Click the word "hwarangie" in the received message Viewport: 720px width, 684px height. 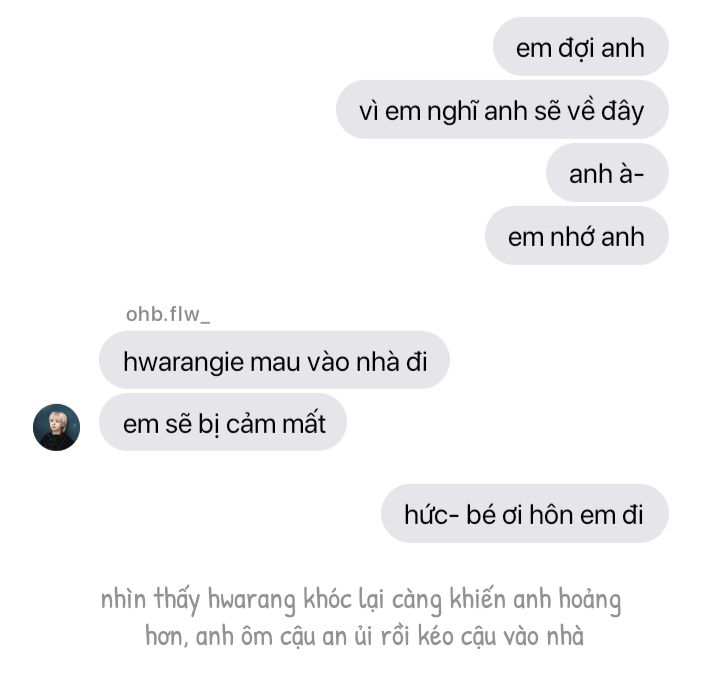(x=184, y=362)
